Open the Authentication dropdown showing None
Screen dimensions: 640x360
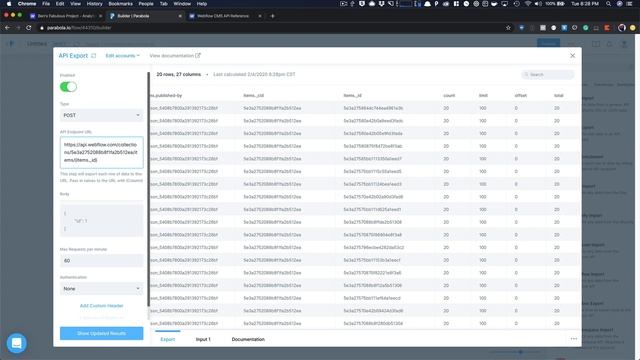point(102,289)
